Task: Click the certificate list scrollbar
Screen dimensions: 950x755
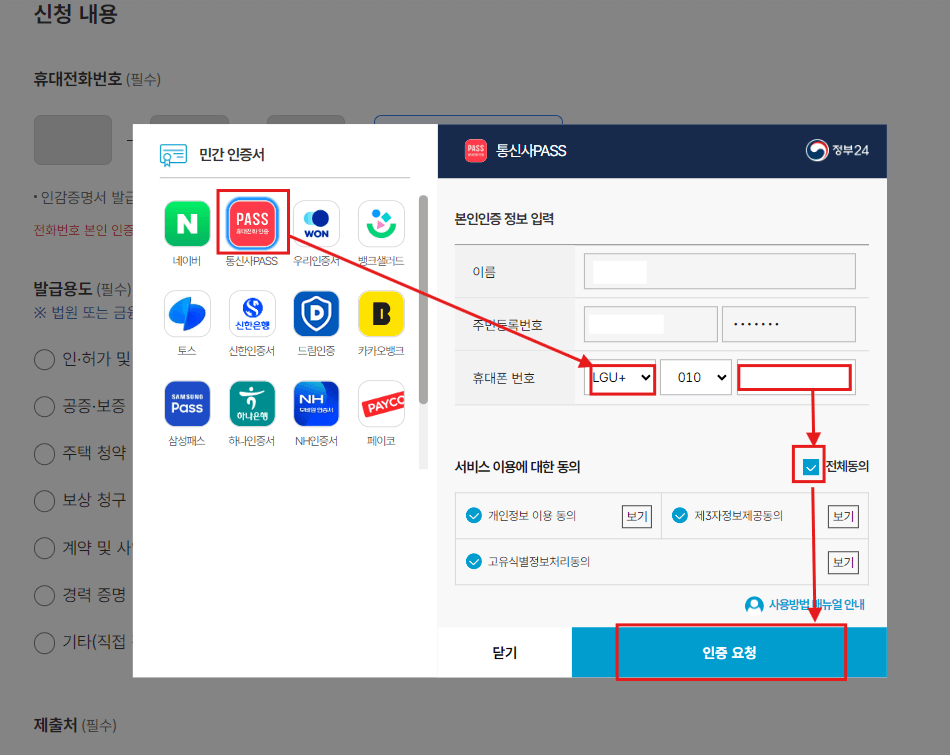Action: point(424,299)
